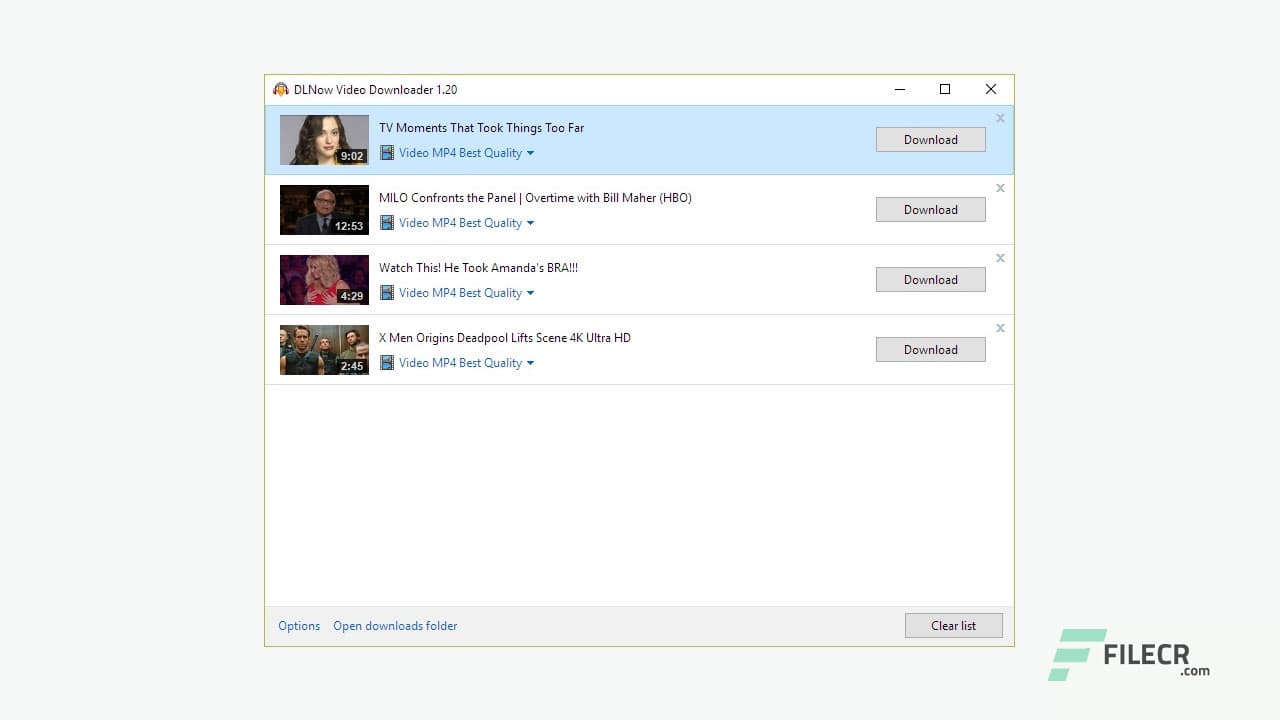Click the video format icon for TV Moments row
The height and width of the screenshot is (720, 1280).
(387, 152)
